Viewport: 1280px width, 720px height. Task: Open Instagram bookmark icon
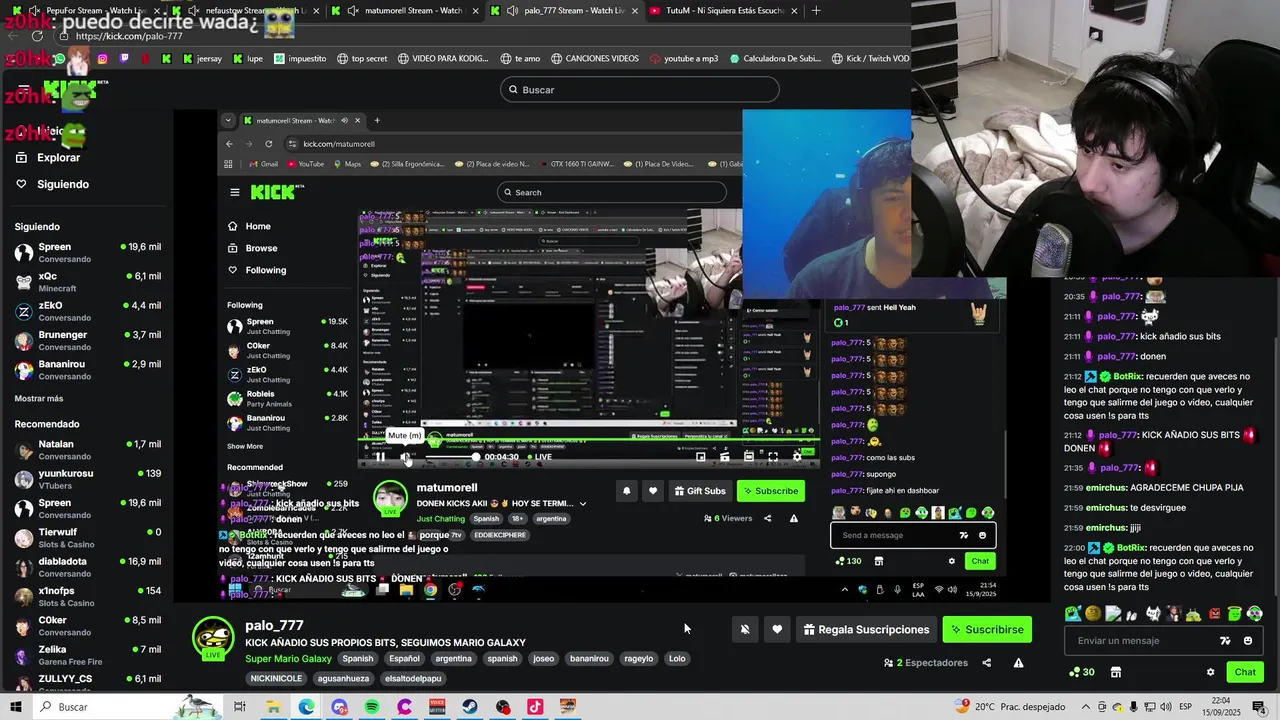pyautogui.click(x=102, y=59)
